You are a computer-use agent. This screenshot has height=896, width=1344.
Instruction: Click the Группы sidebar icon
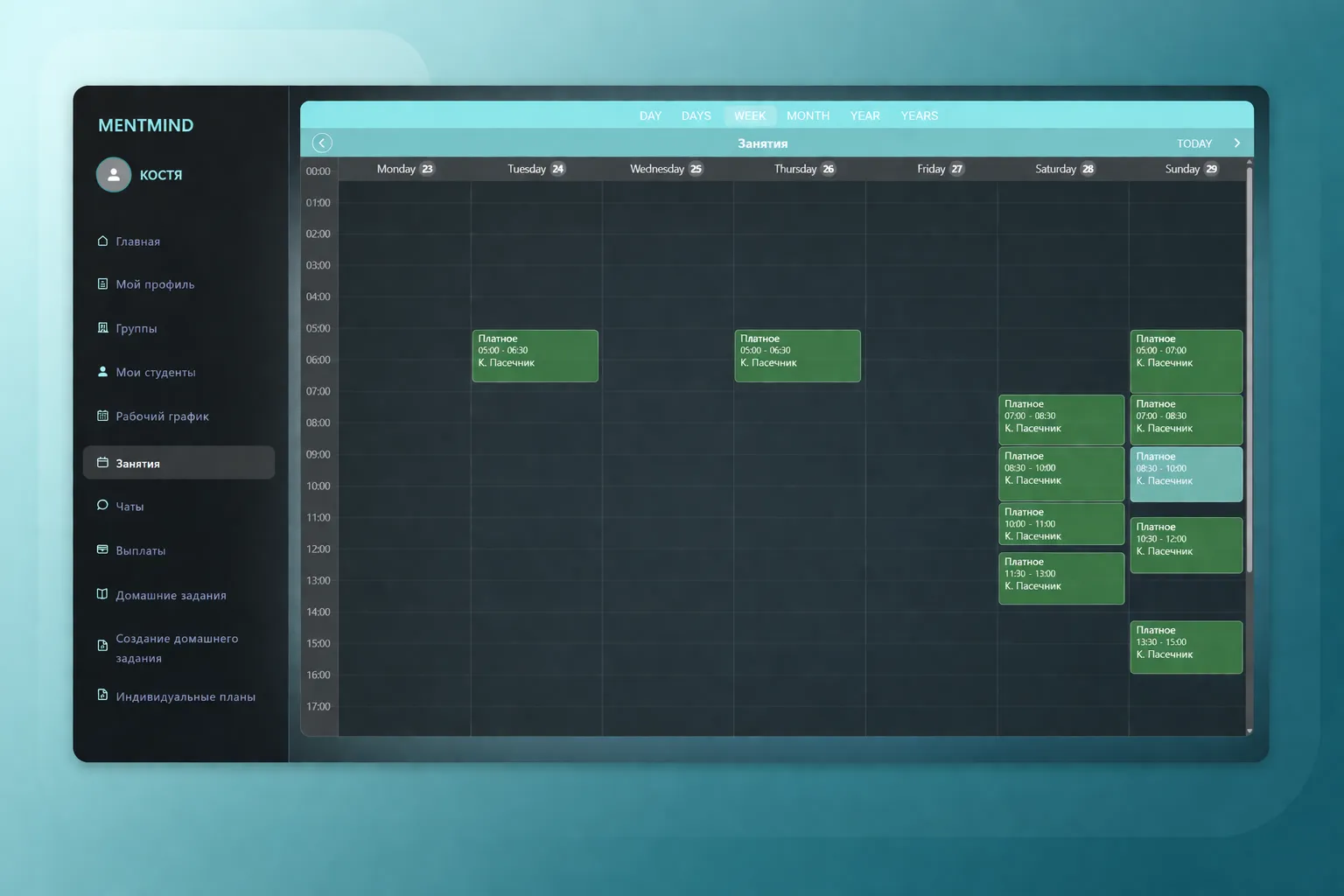click(x=102, y=328)
